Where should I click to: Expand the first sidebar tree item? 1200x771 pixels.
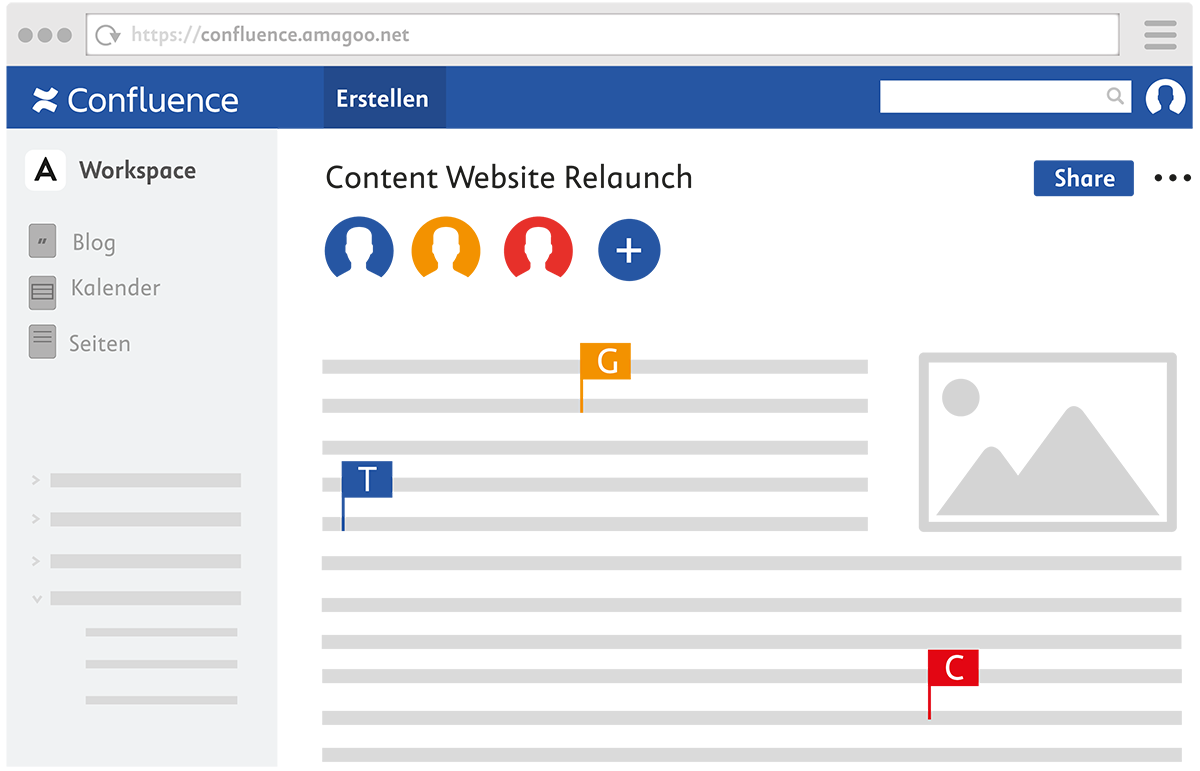tap(36, 480)
